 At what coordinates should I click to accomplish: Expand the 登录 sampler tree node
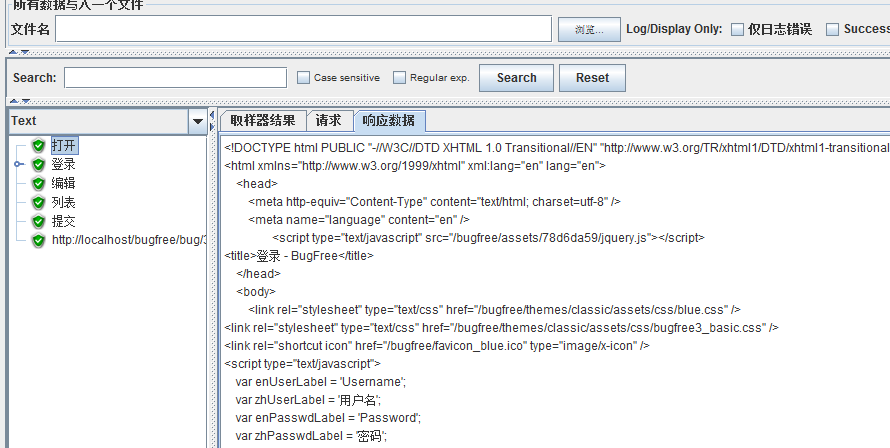click(19, 165)
